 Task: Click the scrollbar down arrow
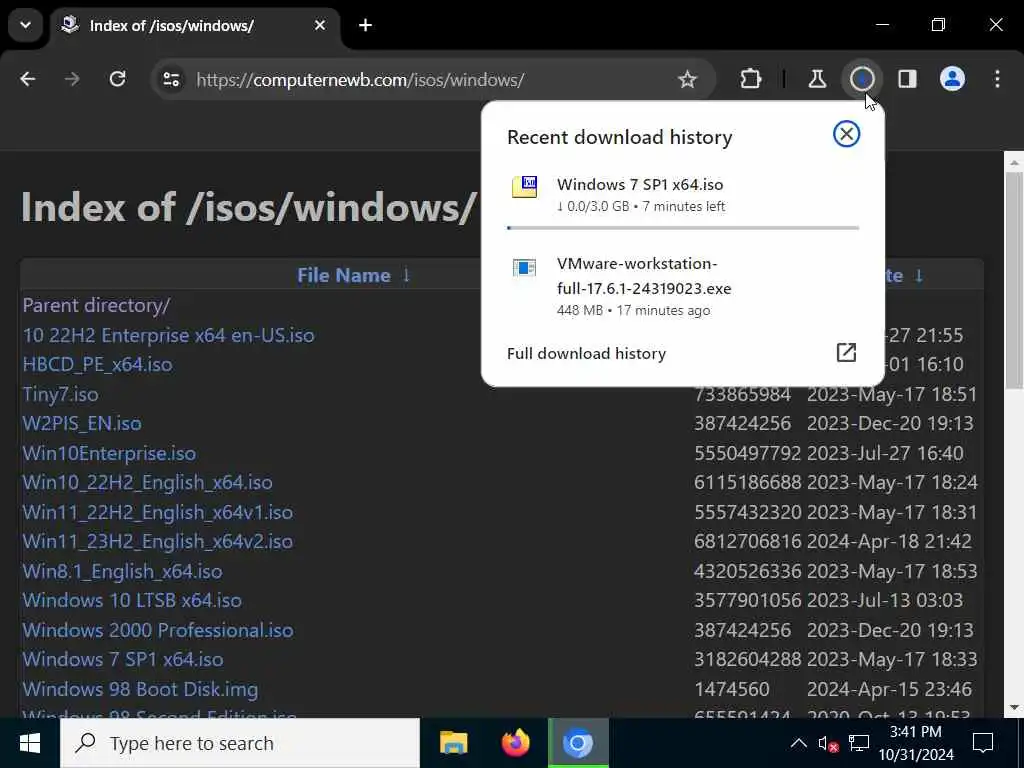[1014, 707]
